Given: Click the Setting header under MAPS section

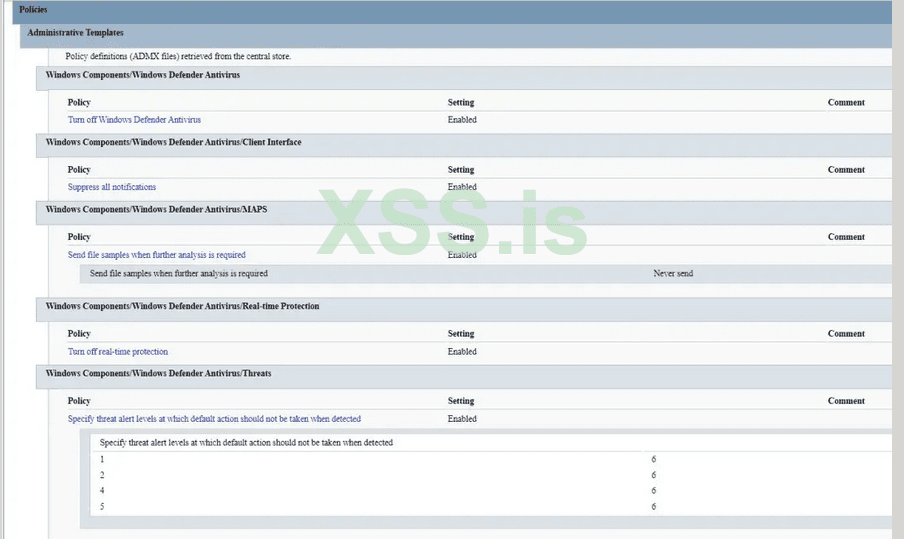Looking at the screenshot, I should point(461,237).
